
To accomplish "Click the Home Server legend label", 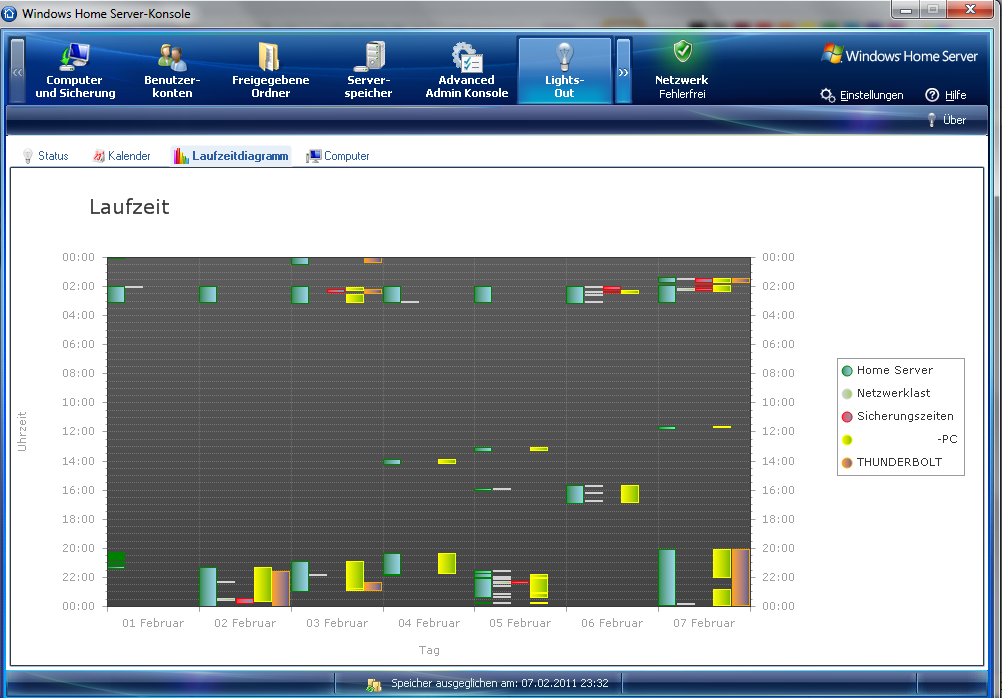I will coord(895,370).
